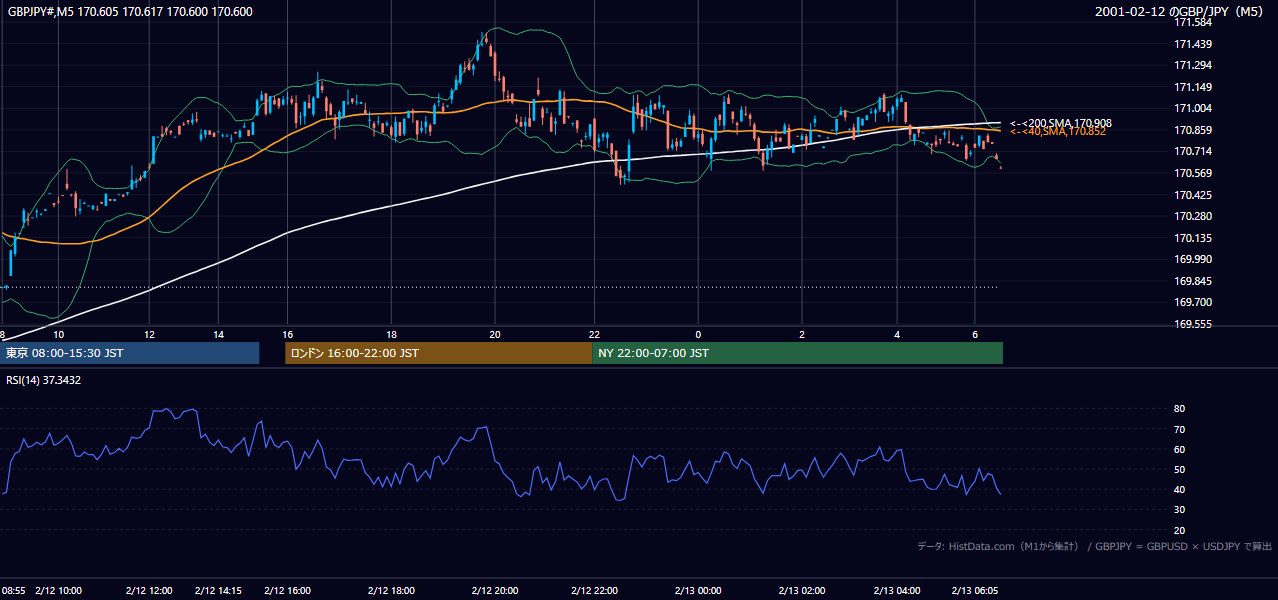Click the 2/13 06:05 bottom time label
The height and width of the screenshot is (600, 1278).
976,590
